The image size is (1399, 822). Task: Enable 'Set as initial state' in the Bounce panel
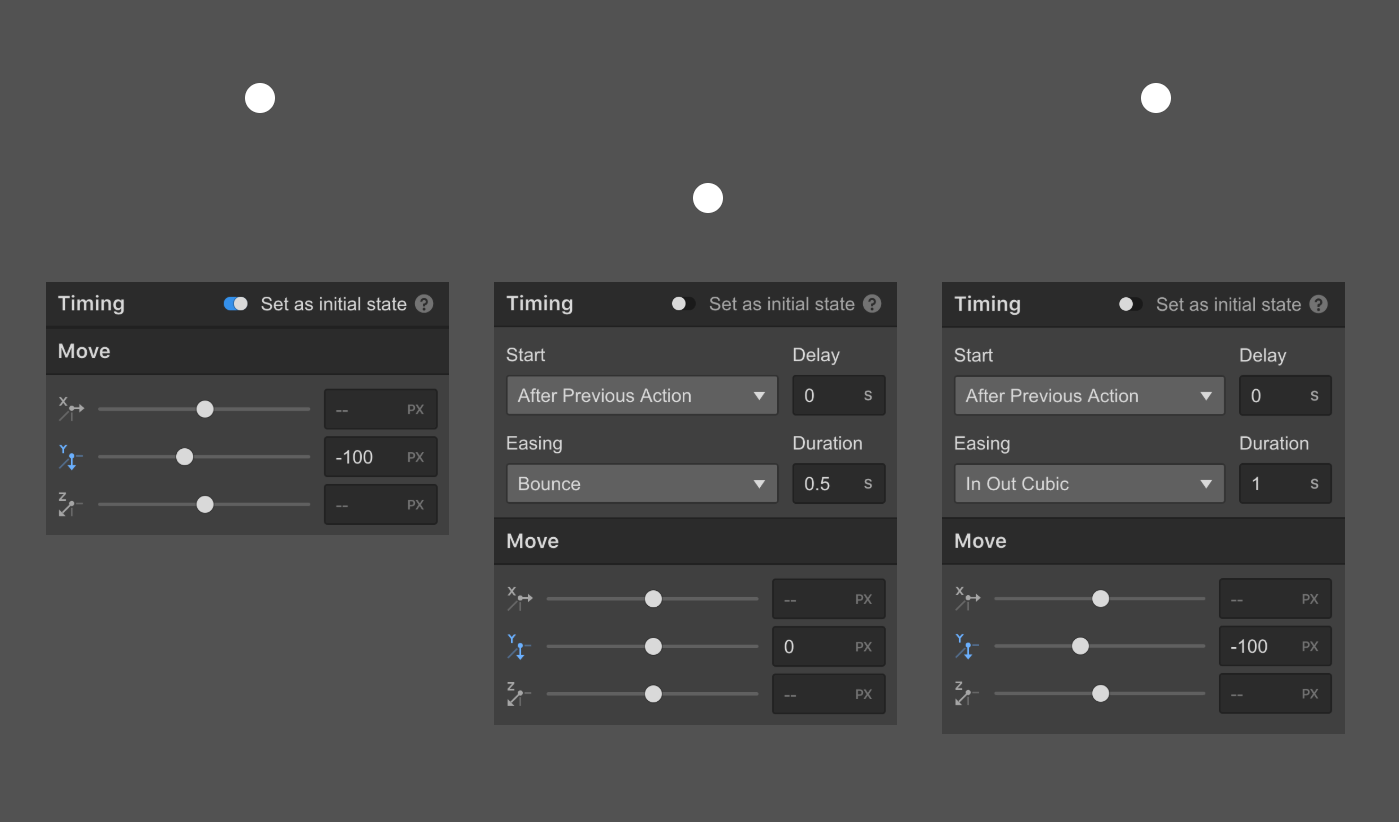684,304
